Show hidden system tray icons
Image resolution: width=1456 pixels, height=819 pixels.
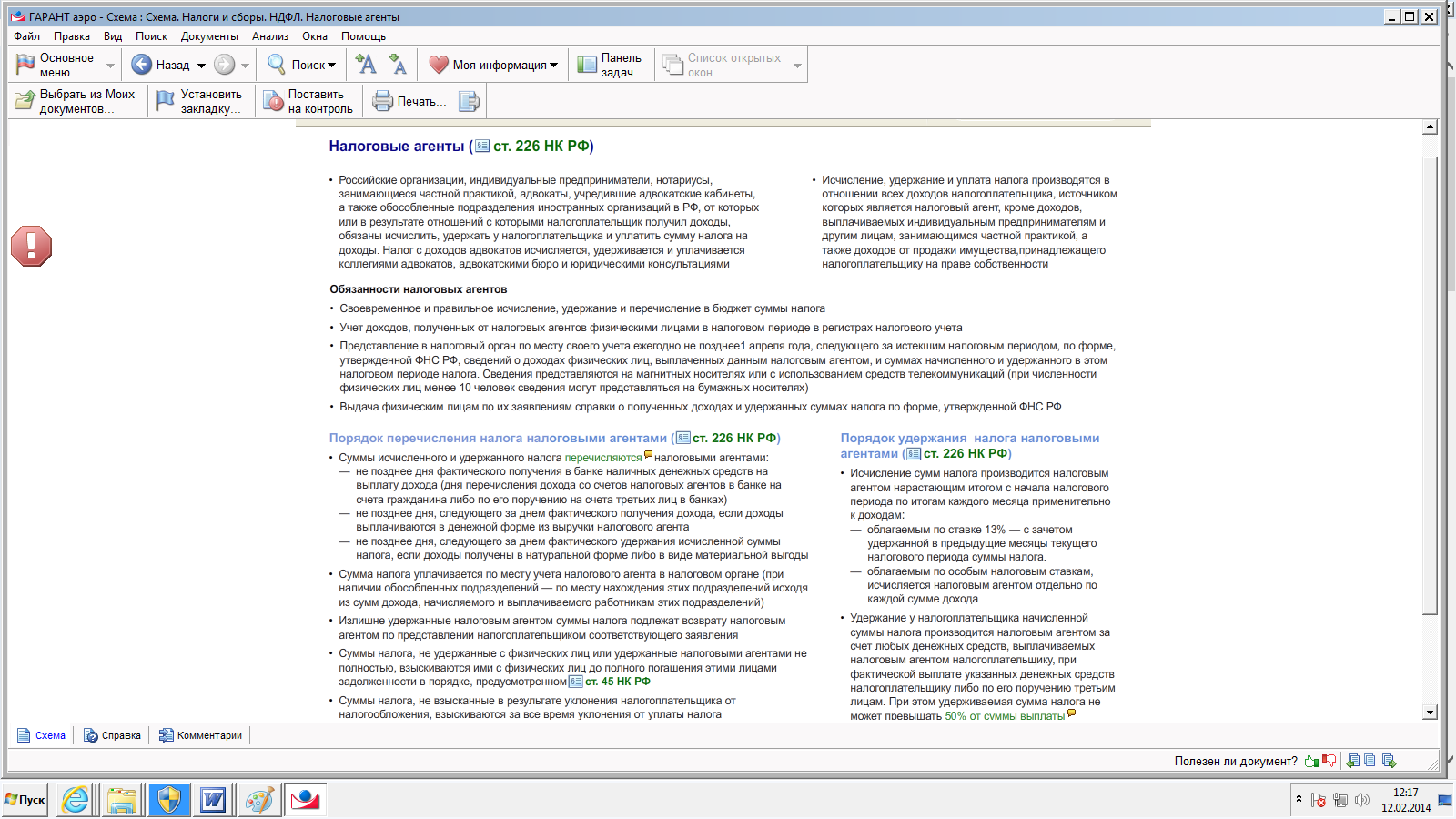pos(1299,800)
